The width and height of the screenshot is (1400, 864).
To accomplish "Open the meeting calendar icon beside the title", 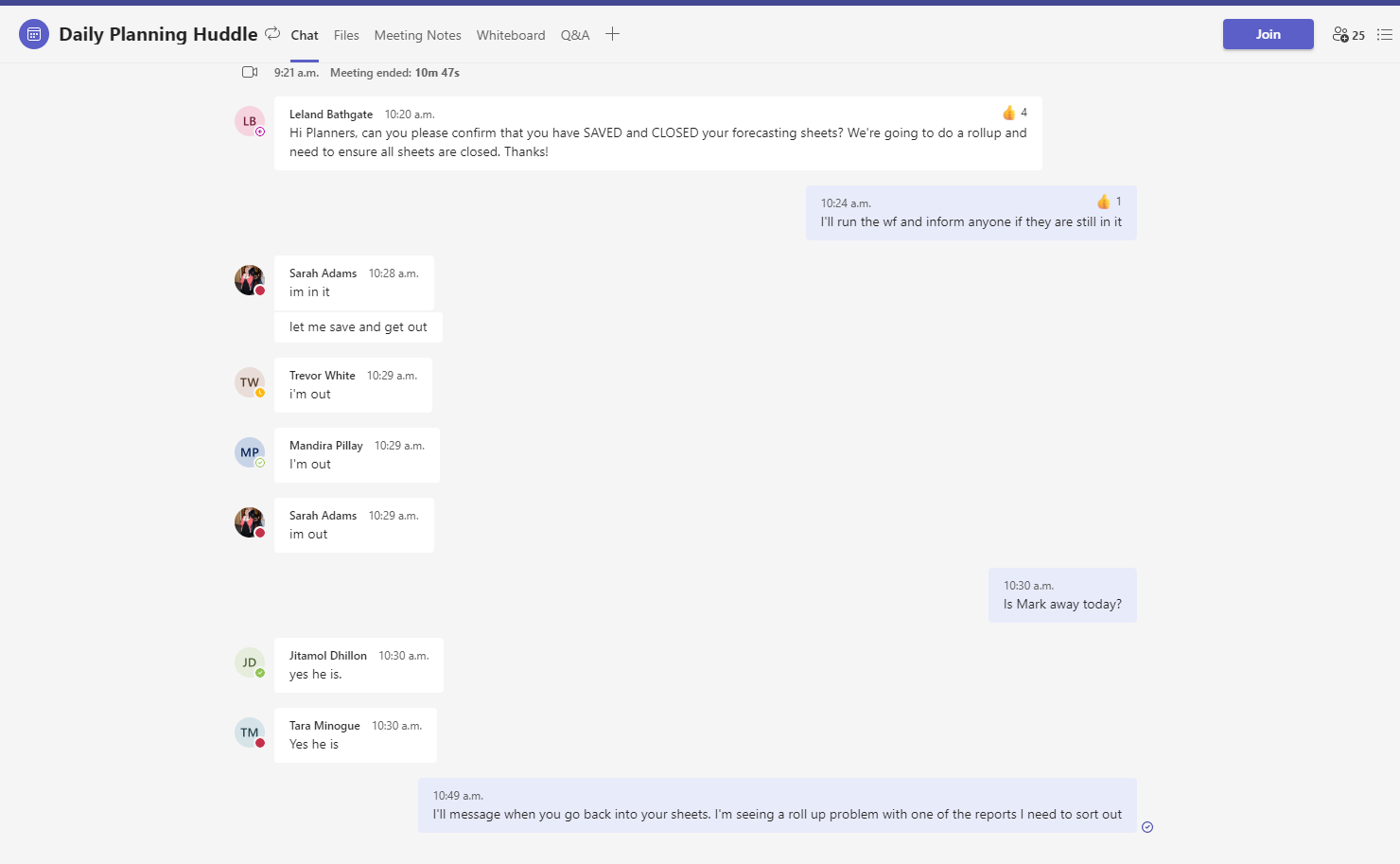I will pos(33,33).
